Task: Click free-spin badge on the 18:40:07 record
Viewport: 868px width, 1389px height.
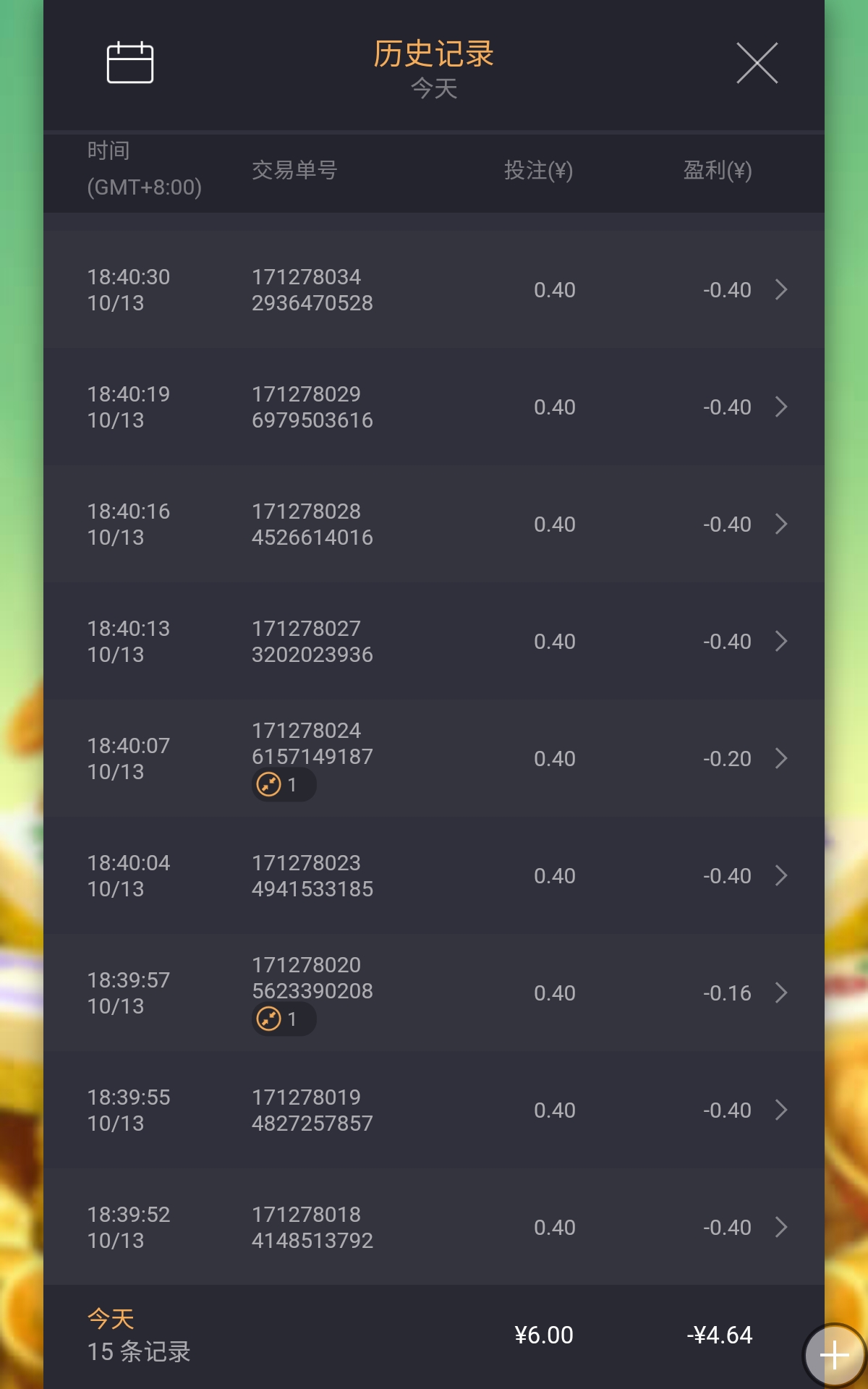Action: click(284, 785)
